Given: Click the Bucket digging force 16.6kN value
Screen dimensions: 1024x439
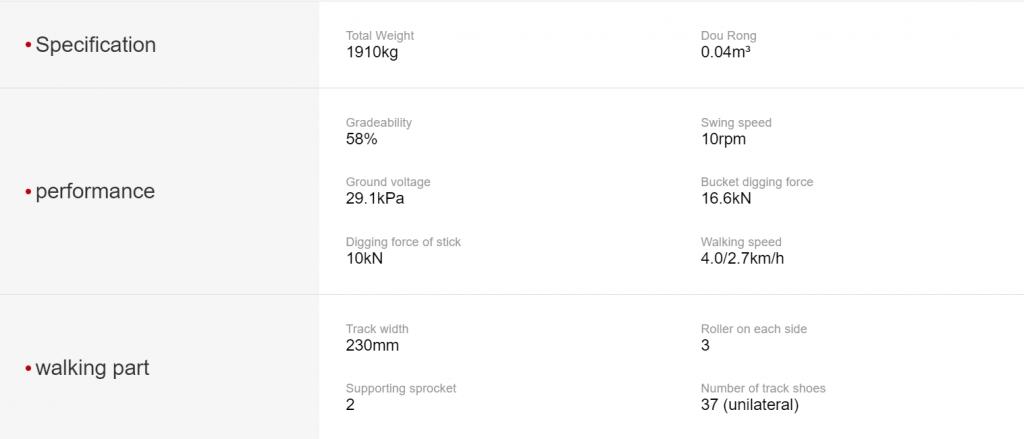Looking at the screenshot, I should click(x=726, y=199).
